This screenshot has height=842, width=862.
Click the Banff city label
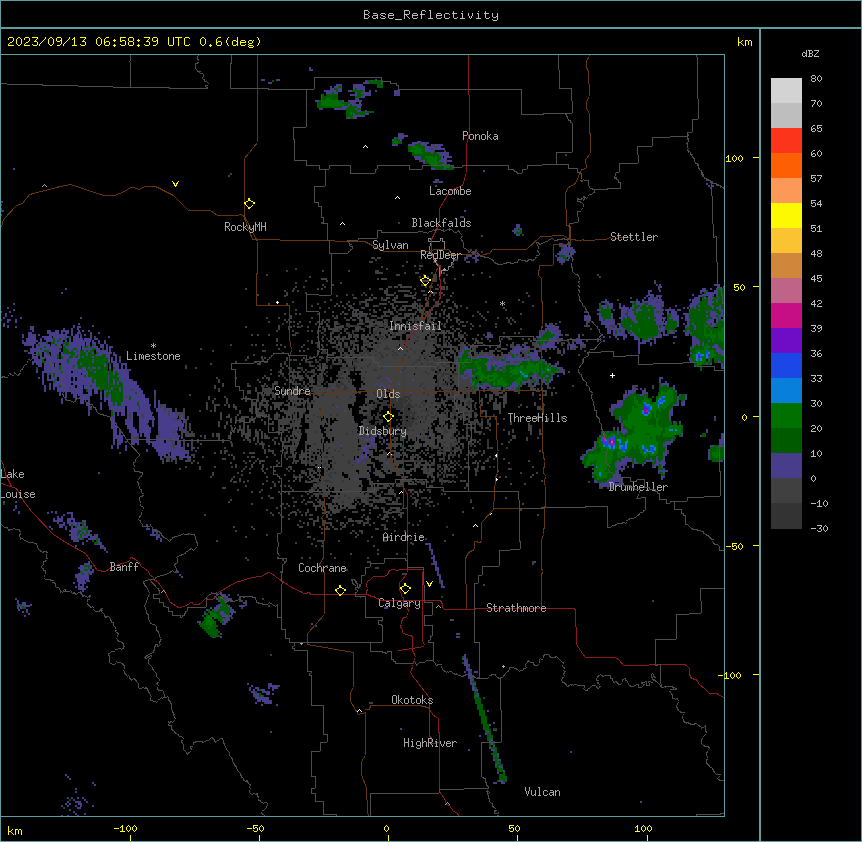click(x=124, y=567)
